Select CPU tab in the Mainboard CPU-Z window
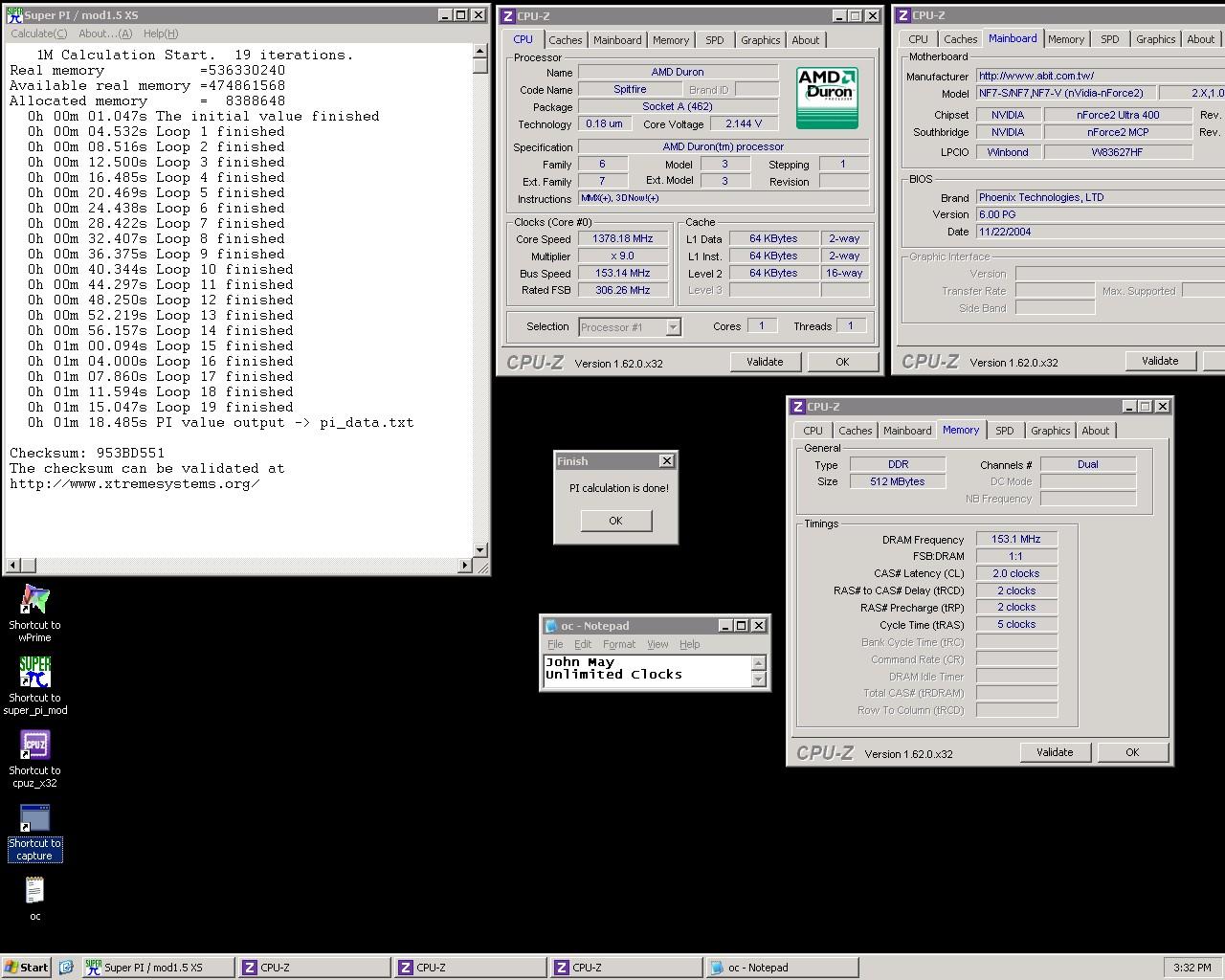Image resolution: width=1225 pixels, height=980 pixels. (918, 39)
